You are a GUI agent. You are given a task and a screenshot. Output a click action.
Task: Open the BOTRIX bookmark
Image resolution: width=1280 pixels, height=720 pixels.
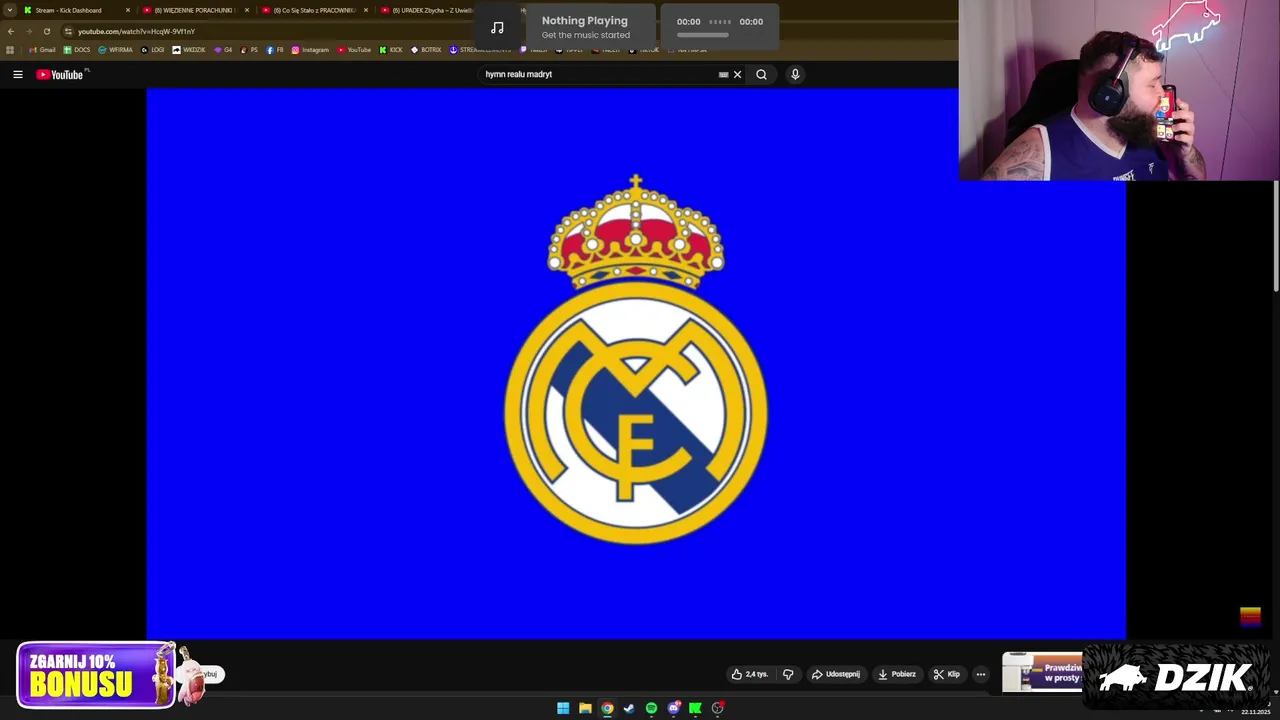point(426,50)
